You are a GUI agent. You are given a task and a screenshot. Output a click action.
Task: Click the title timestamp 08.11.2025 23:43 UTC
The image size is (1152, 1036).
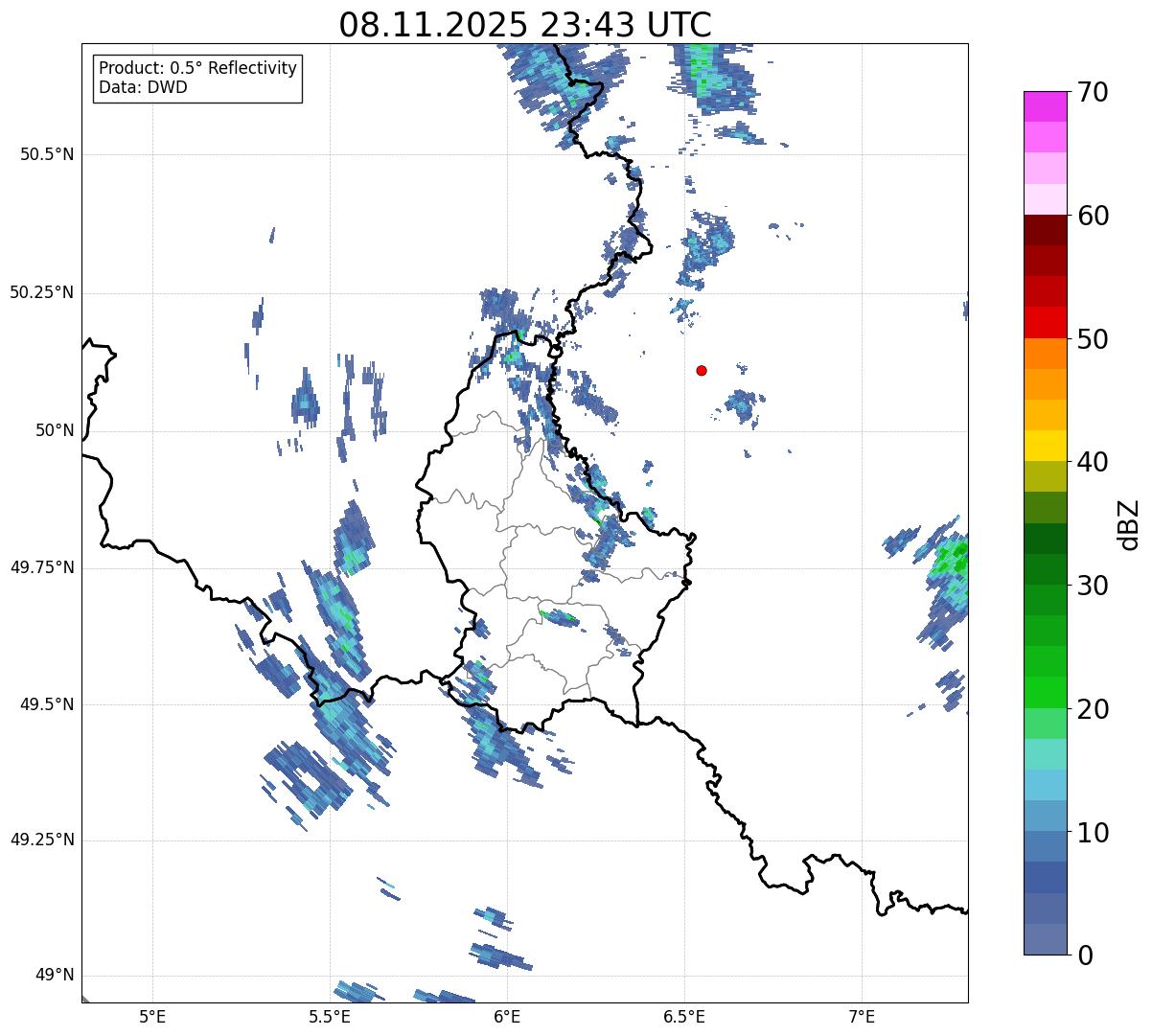525,26
